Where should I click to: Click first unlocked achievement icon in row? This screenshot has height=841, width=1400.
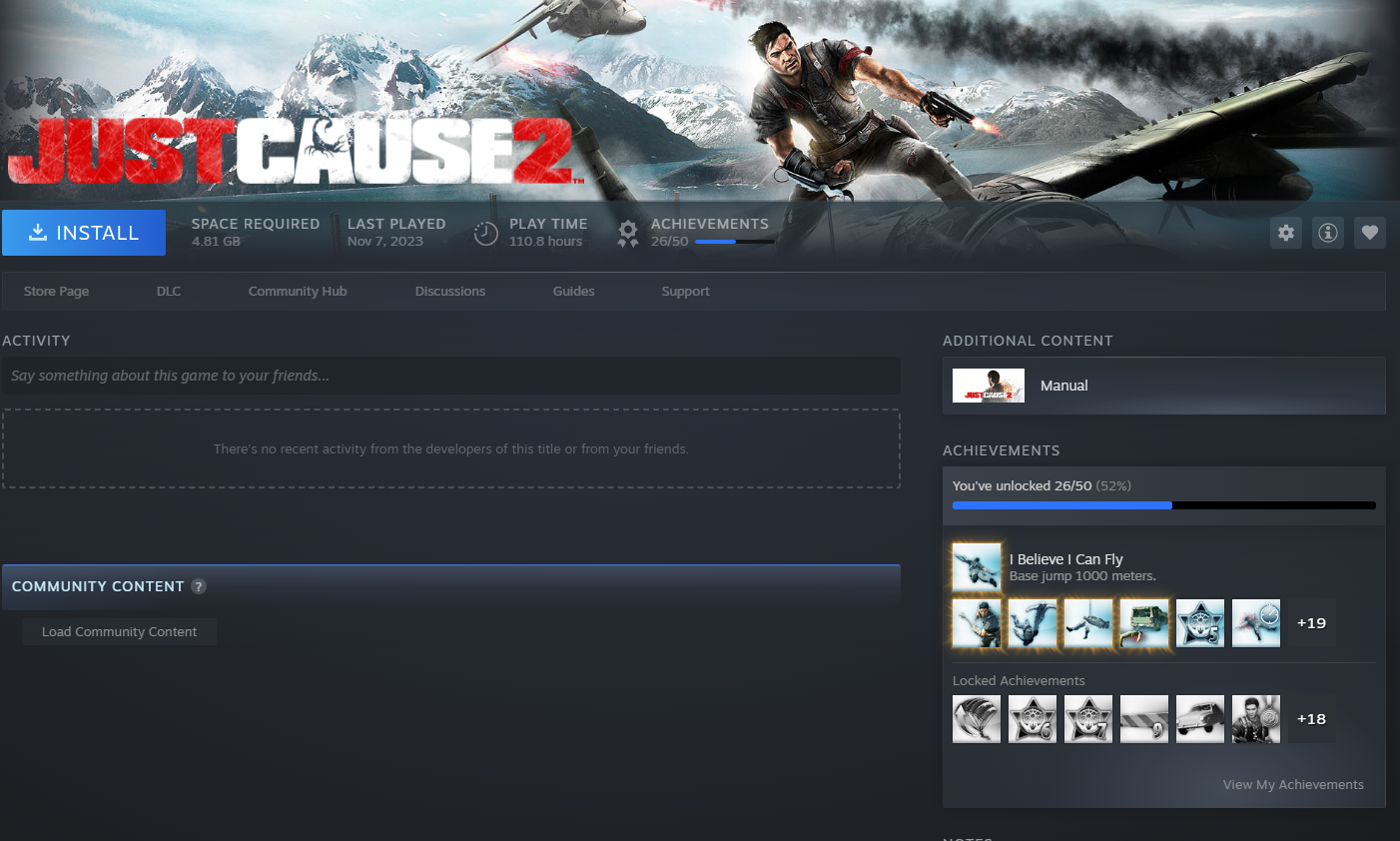pyautogui.click(x=977, y=623)
